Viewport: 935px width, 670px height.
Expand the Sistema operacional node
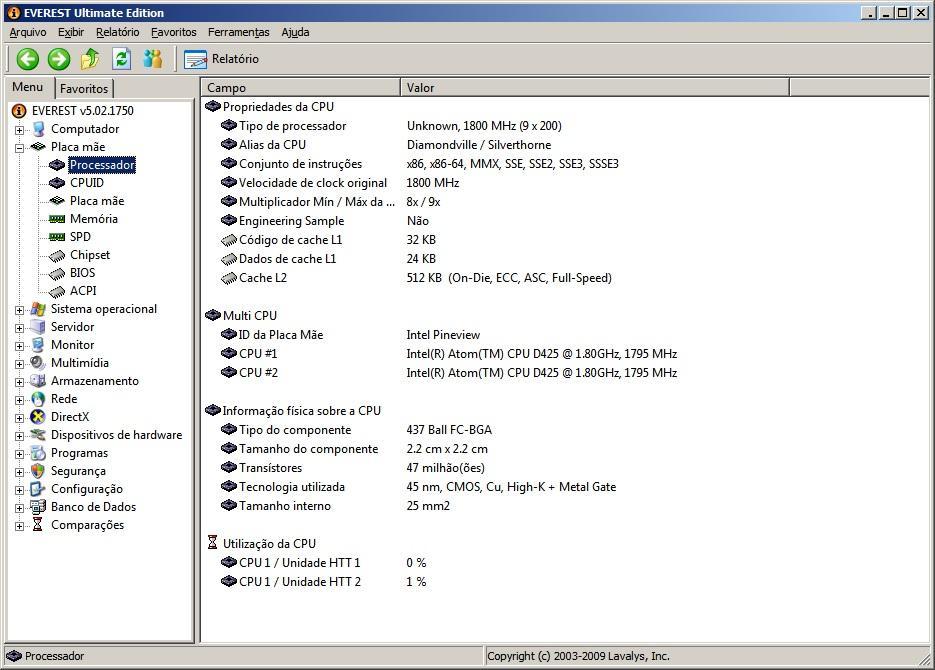coord(20,310)
